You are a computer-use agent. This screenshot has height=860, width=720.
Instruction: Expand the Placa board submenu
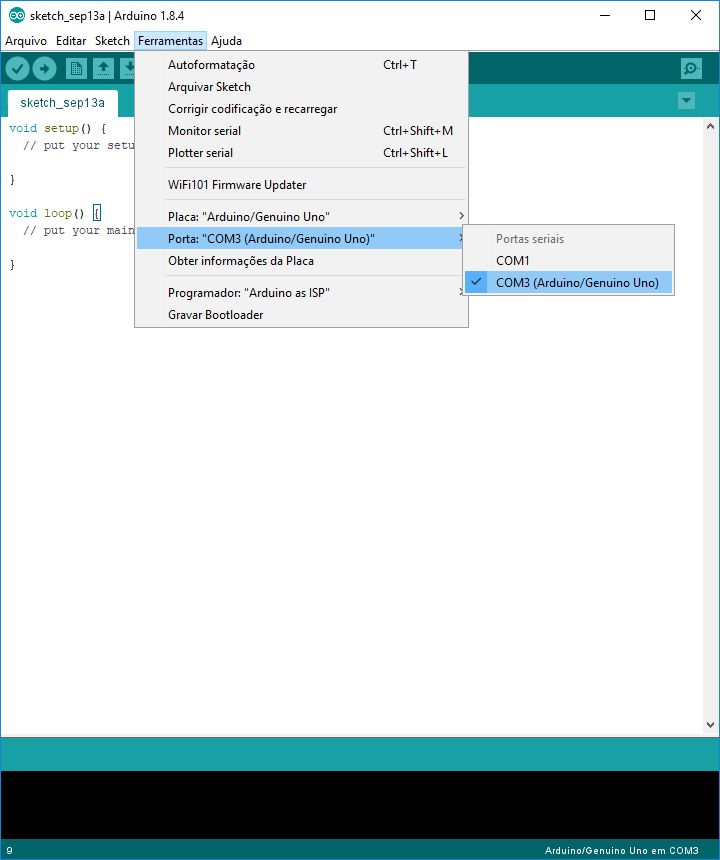pos(301,217)
